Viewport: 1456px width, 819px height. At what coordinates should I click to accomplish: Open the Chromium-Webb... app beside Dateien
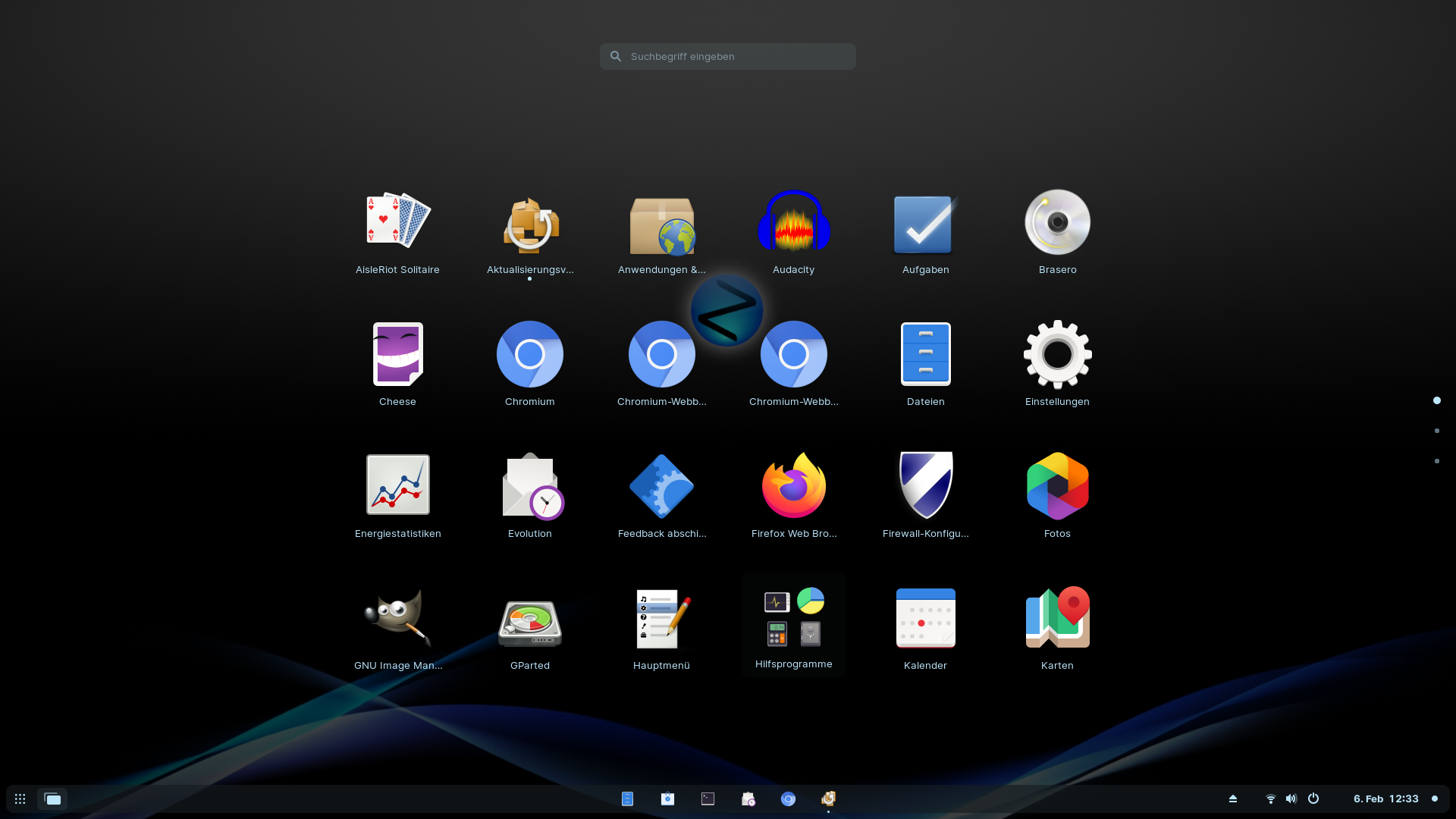794,354
